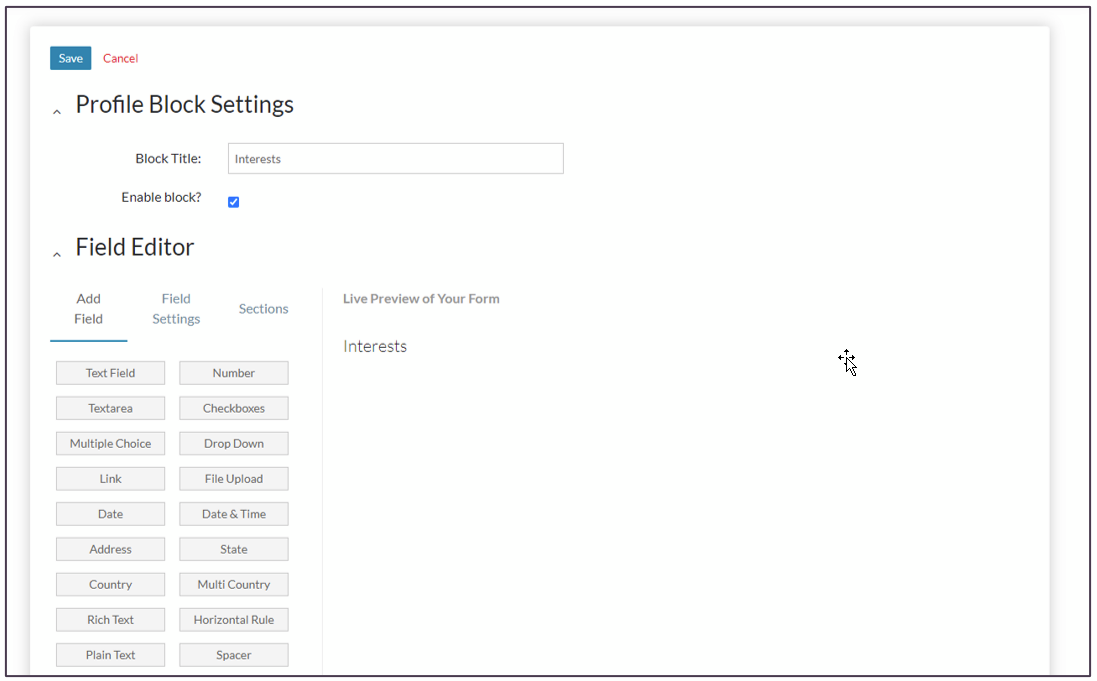Add a Checkboxes field

(x=234, y=408)
